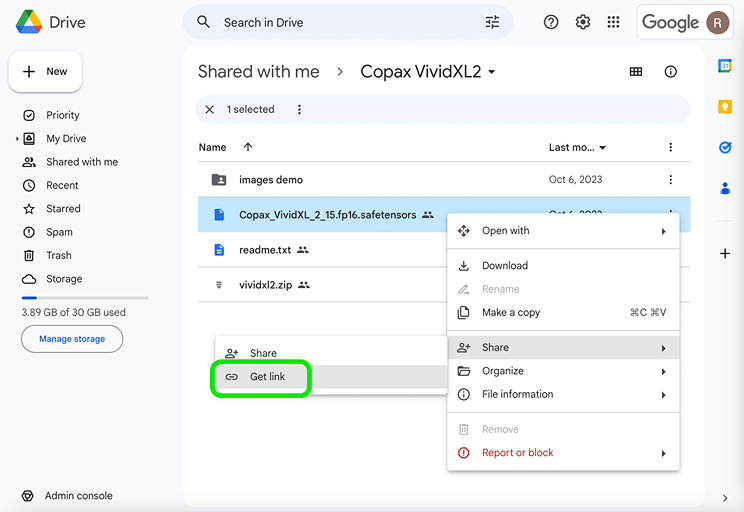Screen dimensions: 744x512
Task: Open Drive settings gear
Action: pyautogui.click(x=583, y=22)
